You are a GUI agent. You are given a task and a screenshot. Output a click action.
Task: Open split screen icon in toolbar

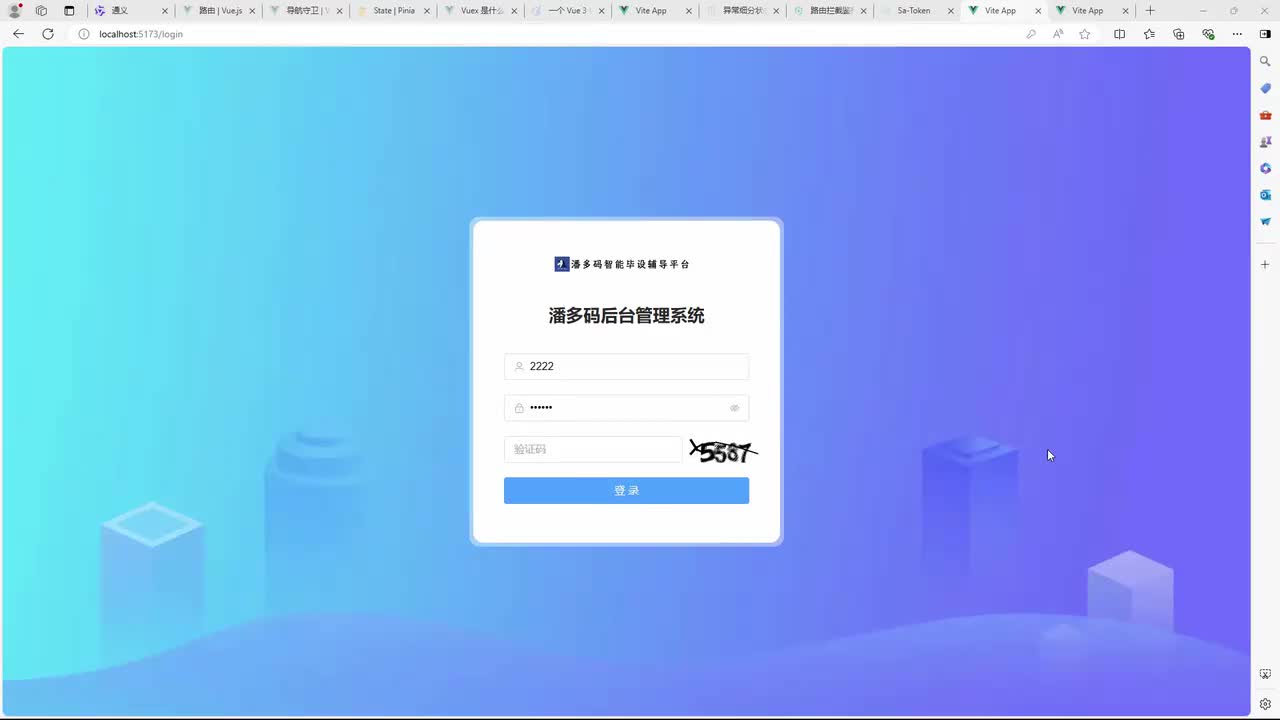pos(1119,34)
